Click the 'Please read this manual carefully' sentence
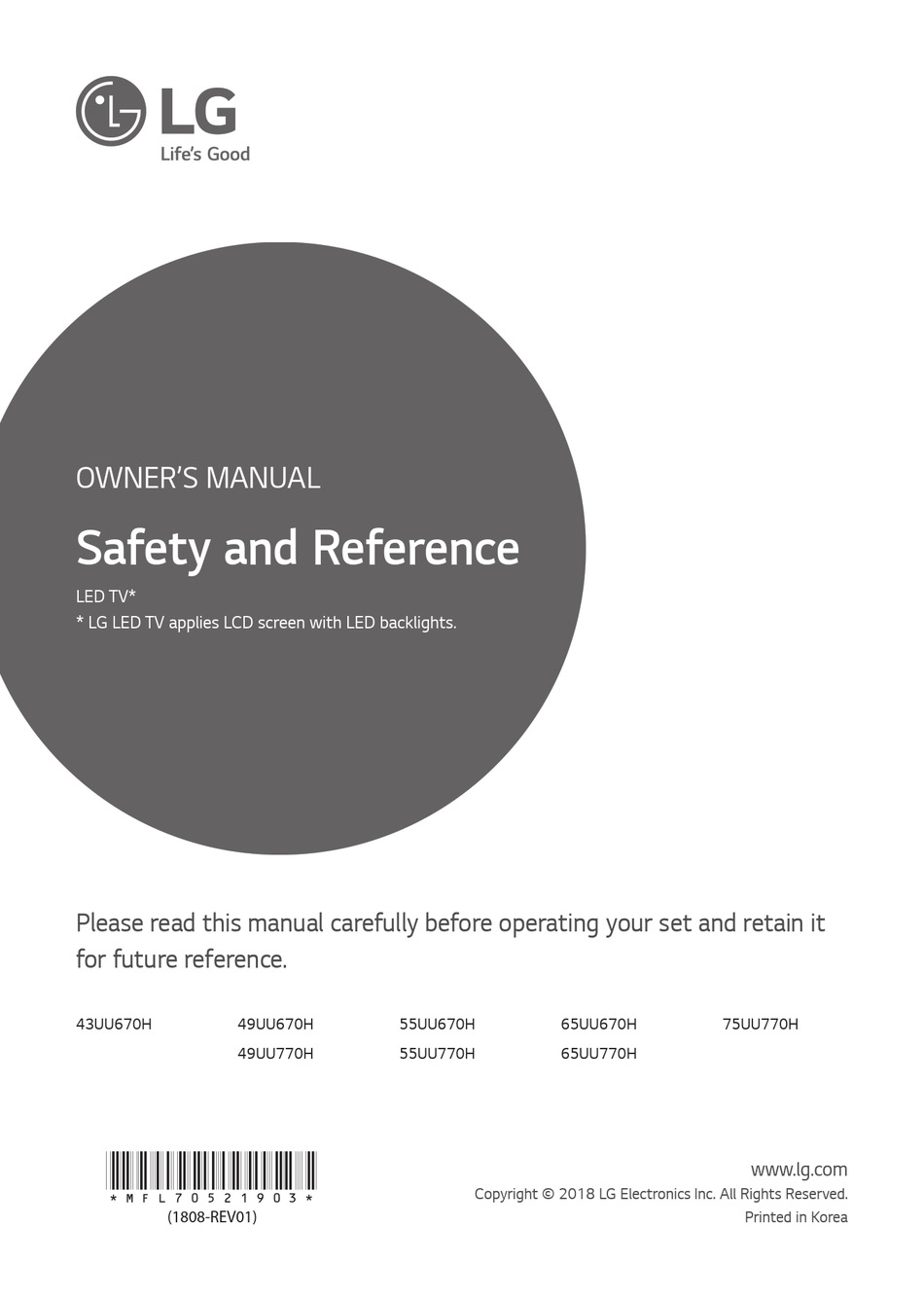 point(450,941)
